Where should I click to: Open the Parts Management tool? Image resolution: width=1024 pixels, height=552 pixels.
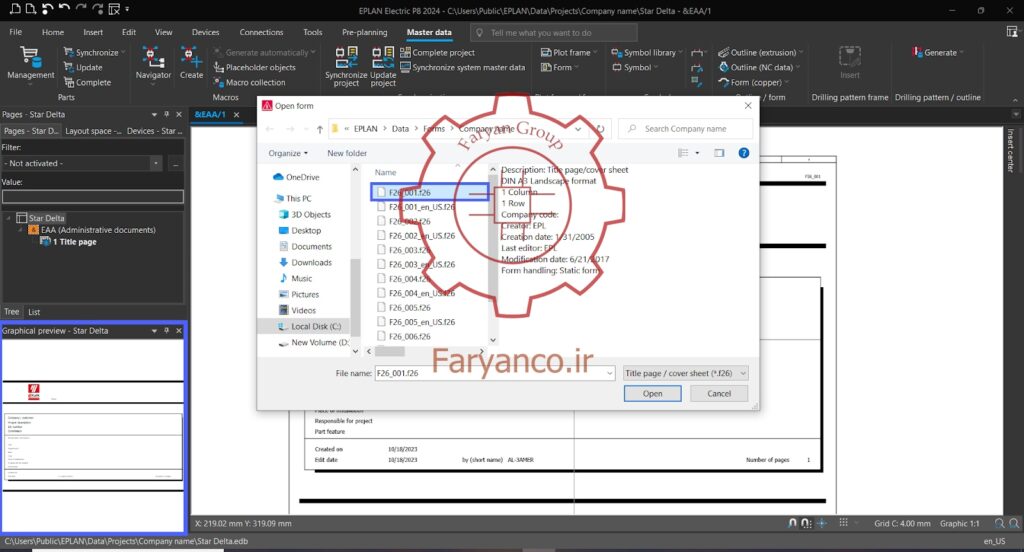click(30, 63)
